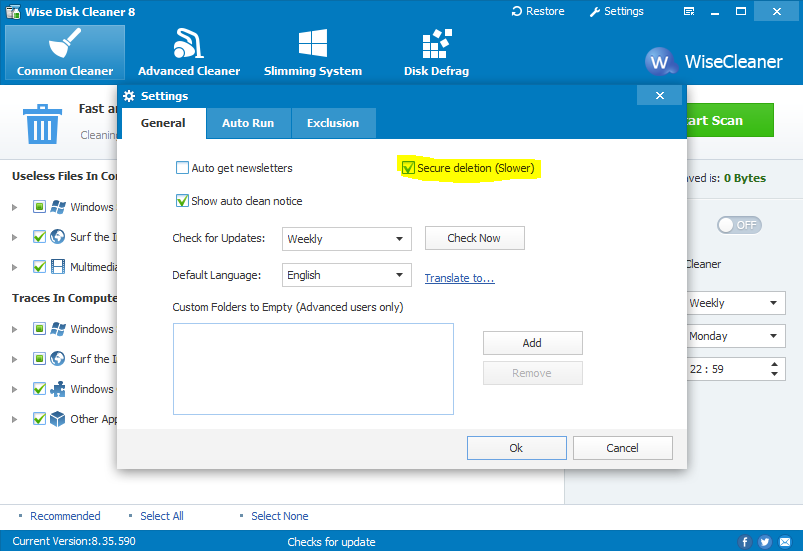Open Default Language English dropdown
The height and width of the screenshot is (551, 803).
(347, 275)
